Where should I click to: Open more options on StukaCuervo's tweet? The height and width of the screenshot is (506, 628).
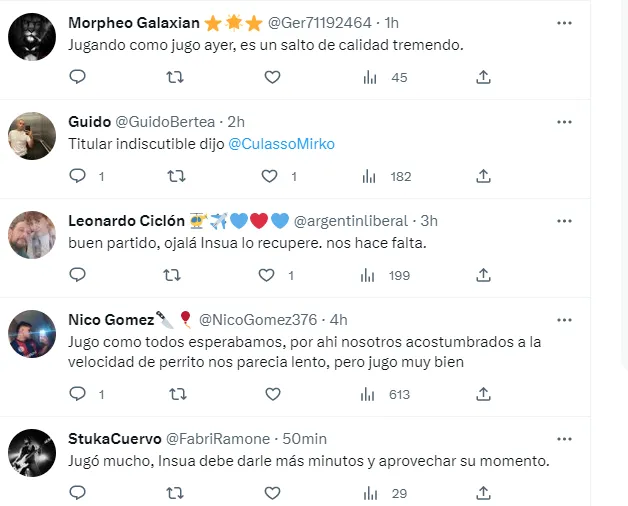point(565,439)
